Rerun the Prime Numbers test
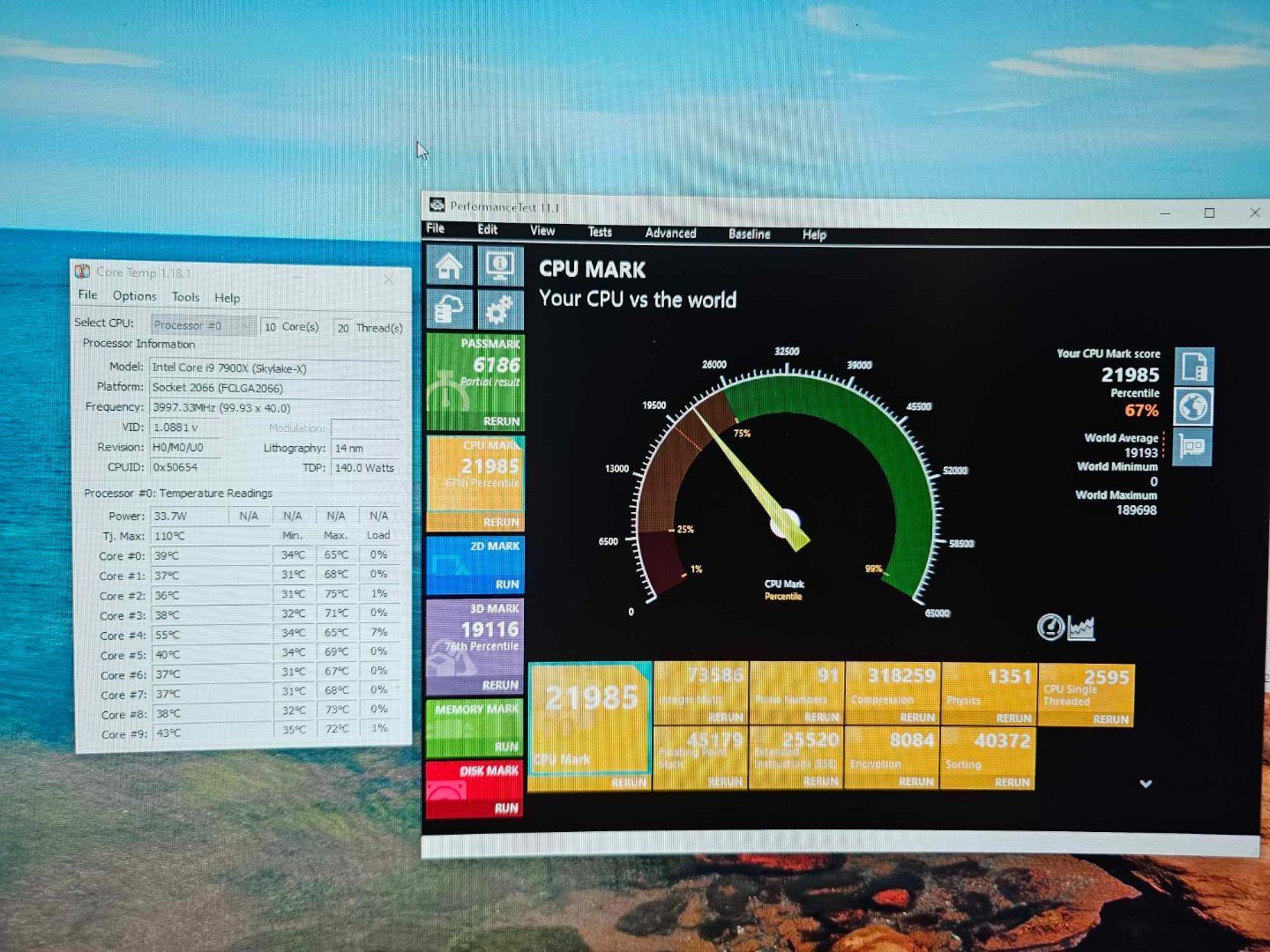This screenshot has width=1270, height=952. pos(821,718)
